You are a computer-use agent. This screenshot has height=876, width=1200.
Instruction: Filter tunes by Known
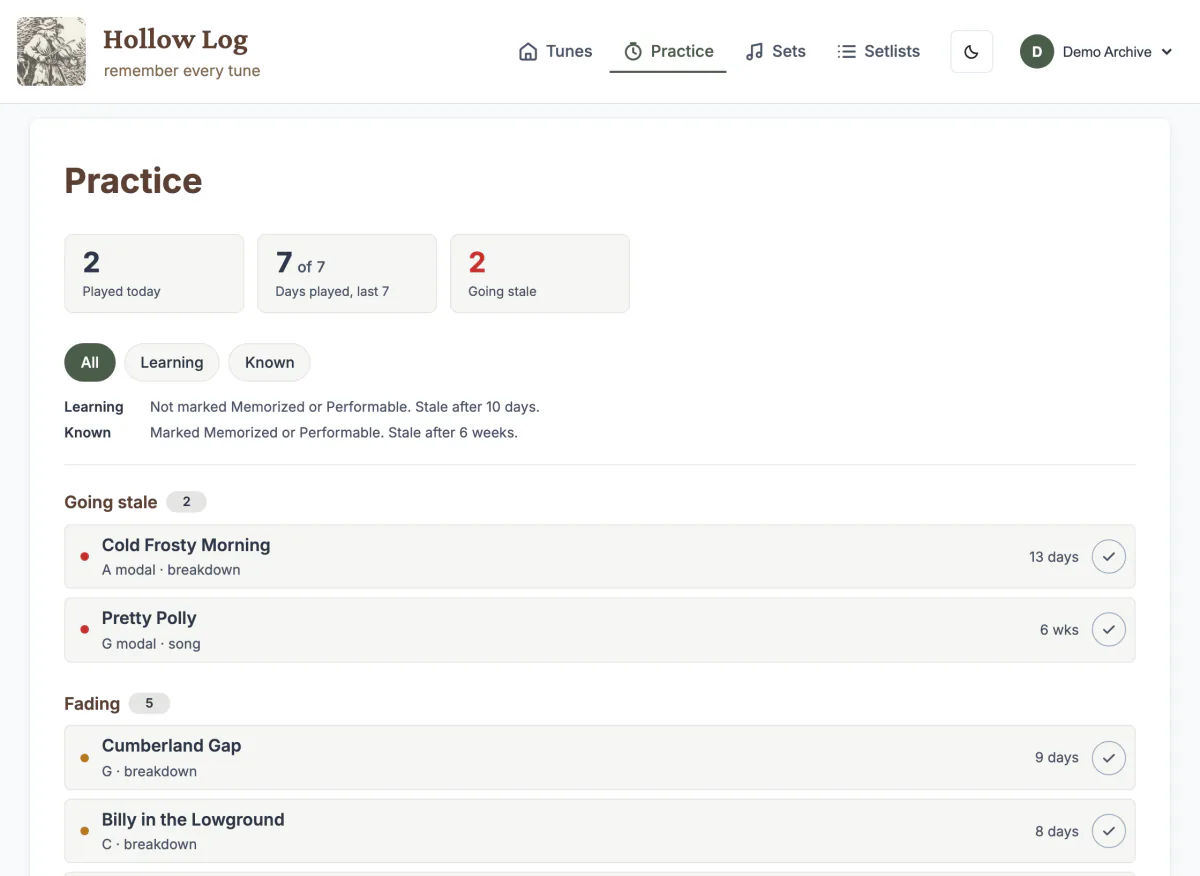[x=270, y=362]
